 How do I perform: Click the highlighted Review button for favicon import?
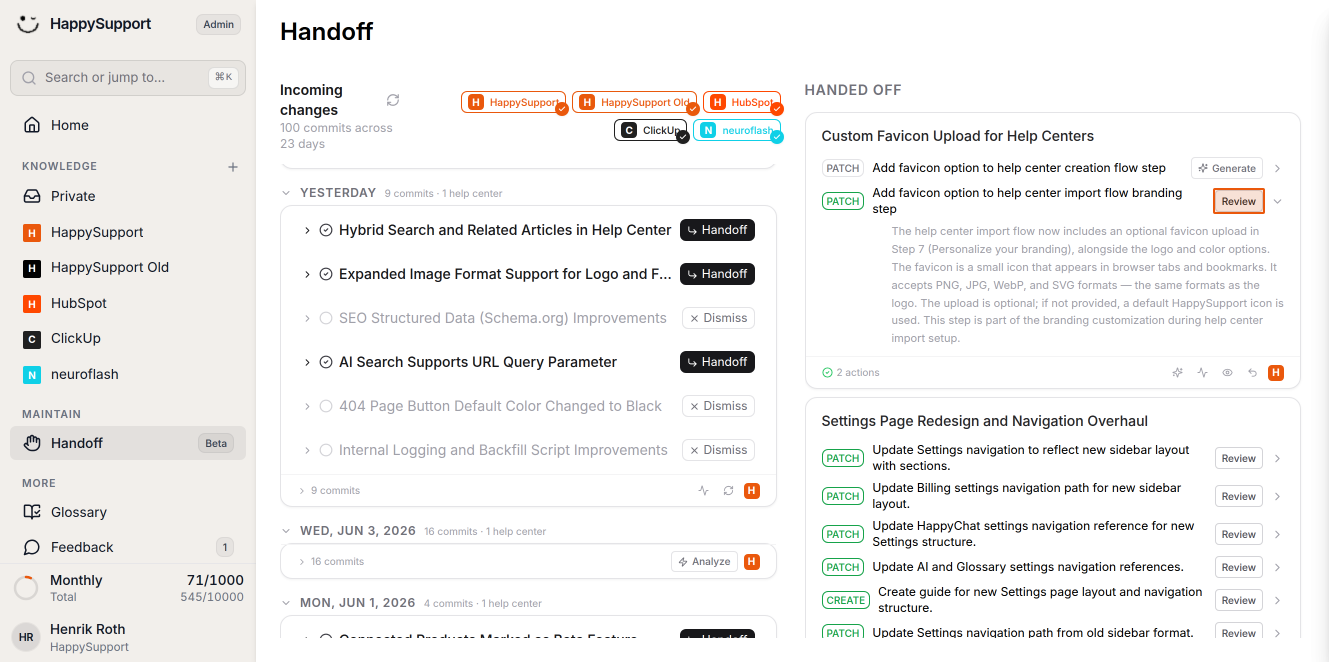1238,201
